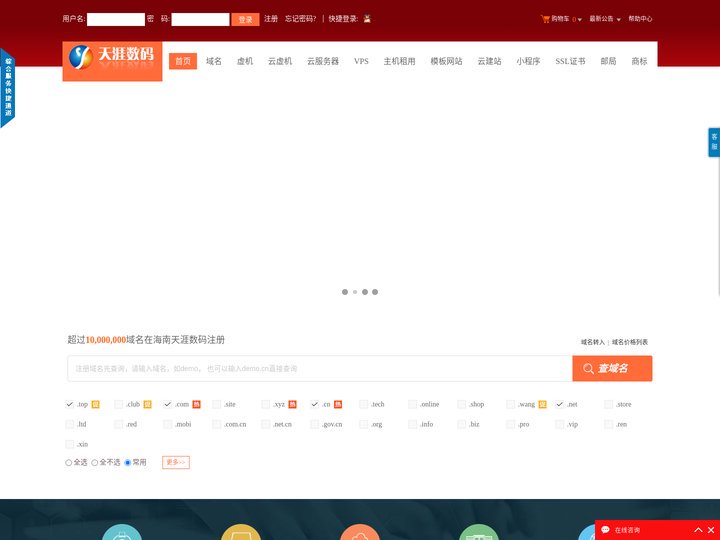Click the online chat bubble icon
Image resolution: width=720 pixels, height=540 pixels.
point(605,529)
